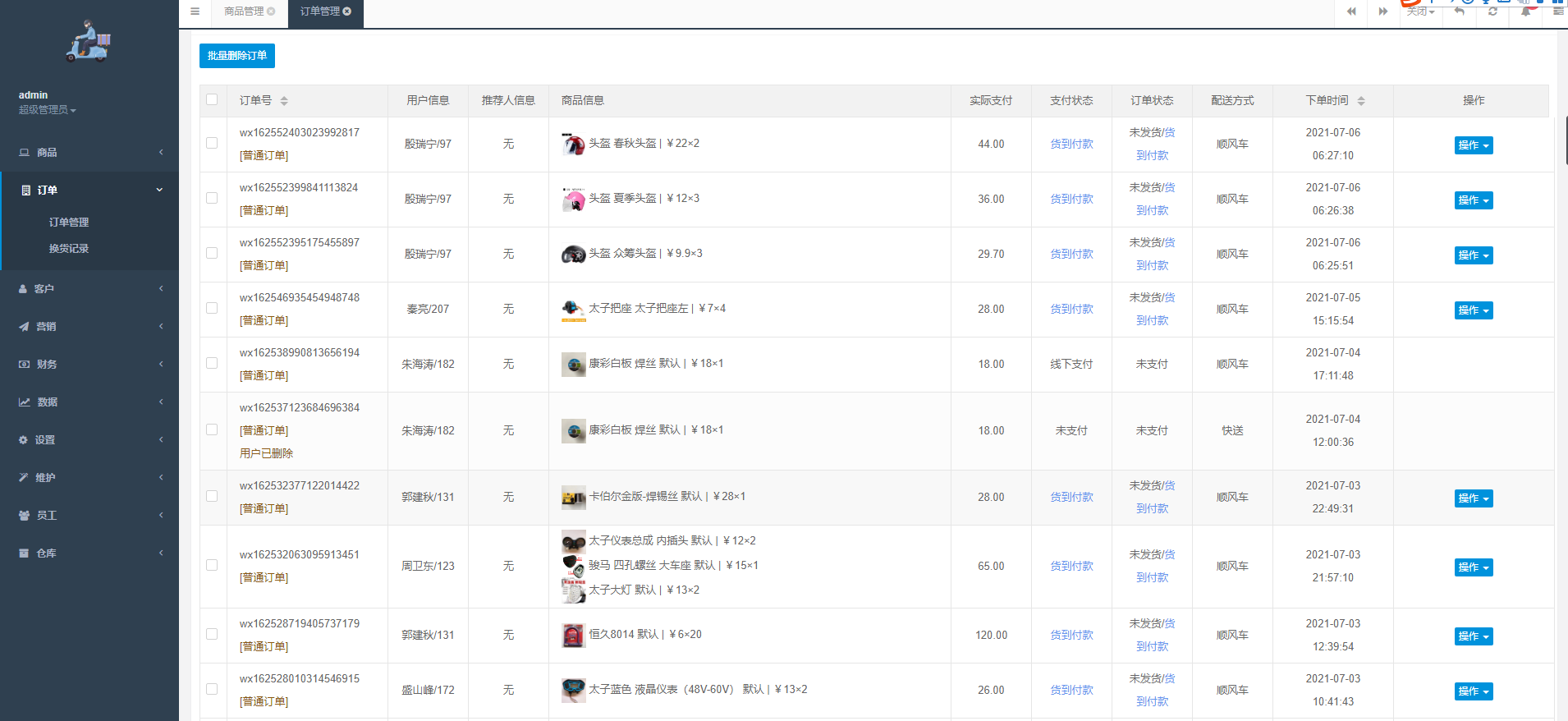Toggle the sidebar hamburger menu icon
The width and height of the screenshot is (1568, 721).
[x=195, y=11]
